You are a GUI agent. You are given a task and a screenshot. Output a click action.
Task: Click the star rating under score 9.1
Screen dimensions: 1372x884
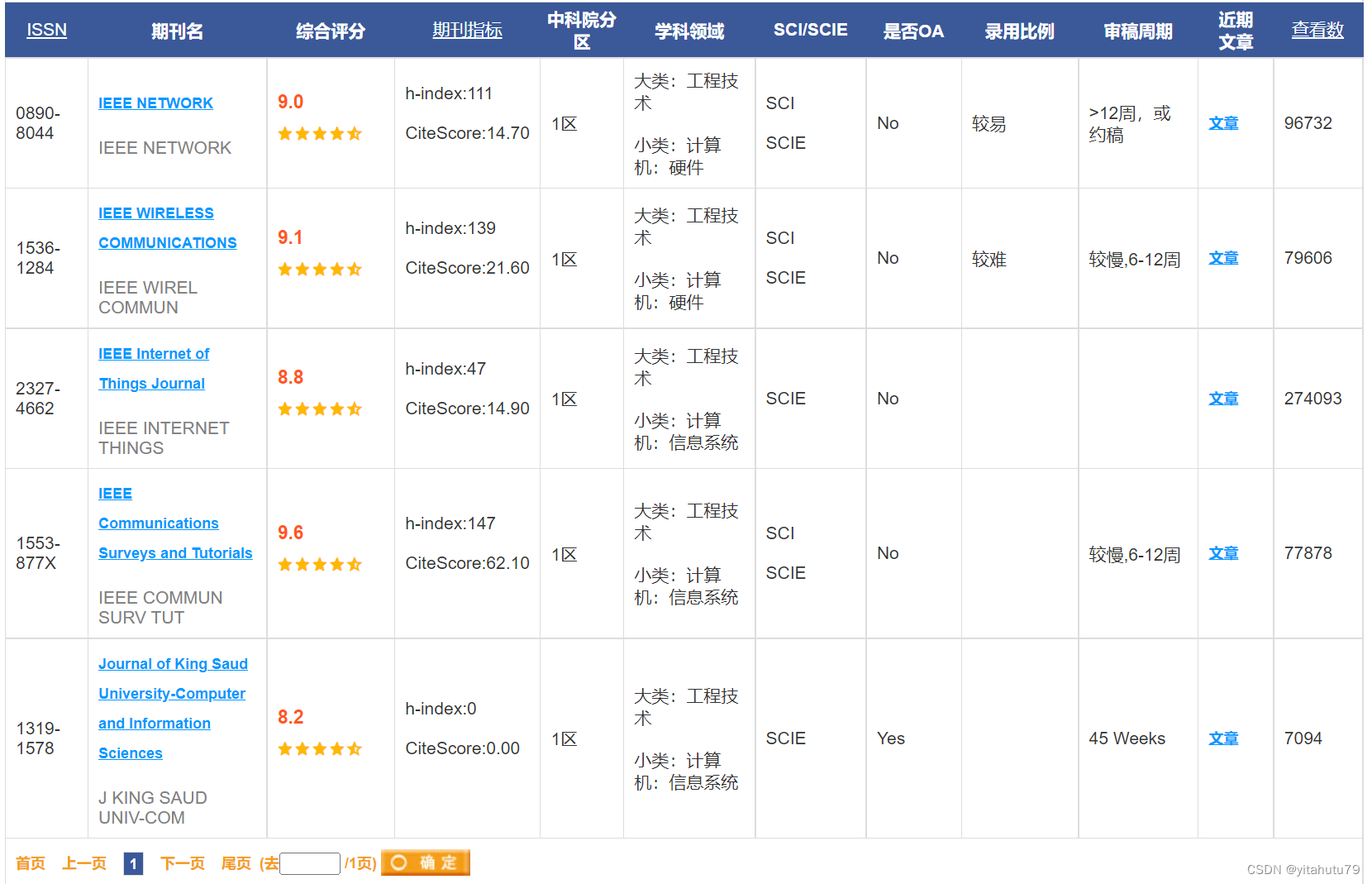click(x=320, y=270)
